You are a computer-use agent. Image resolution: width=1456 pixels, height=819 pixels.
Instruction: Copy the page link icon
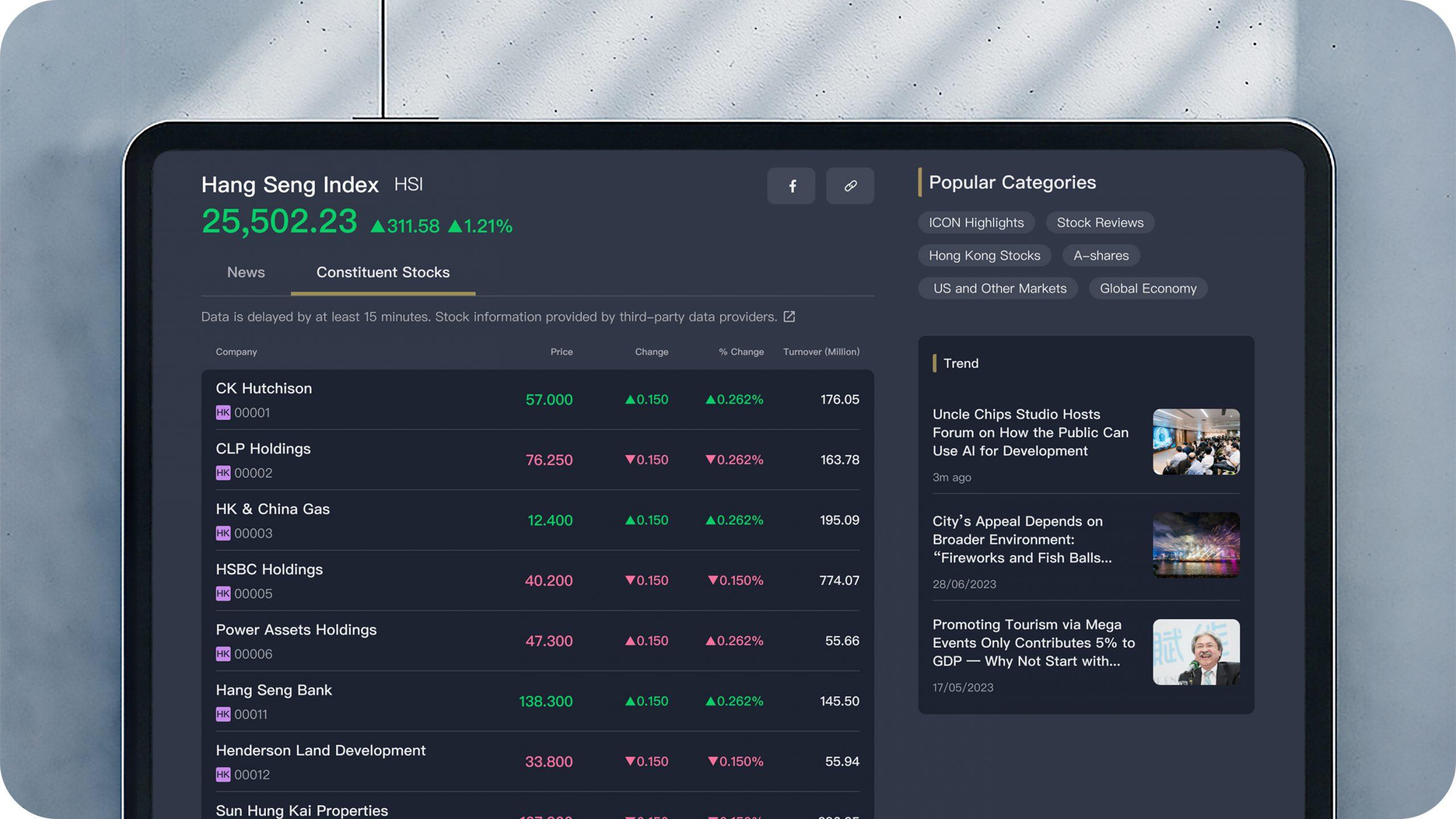click(850, 185)
